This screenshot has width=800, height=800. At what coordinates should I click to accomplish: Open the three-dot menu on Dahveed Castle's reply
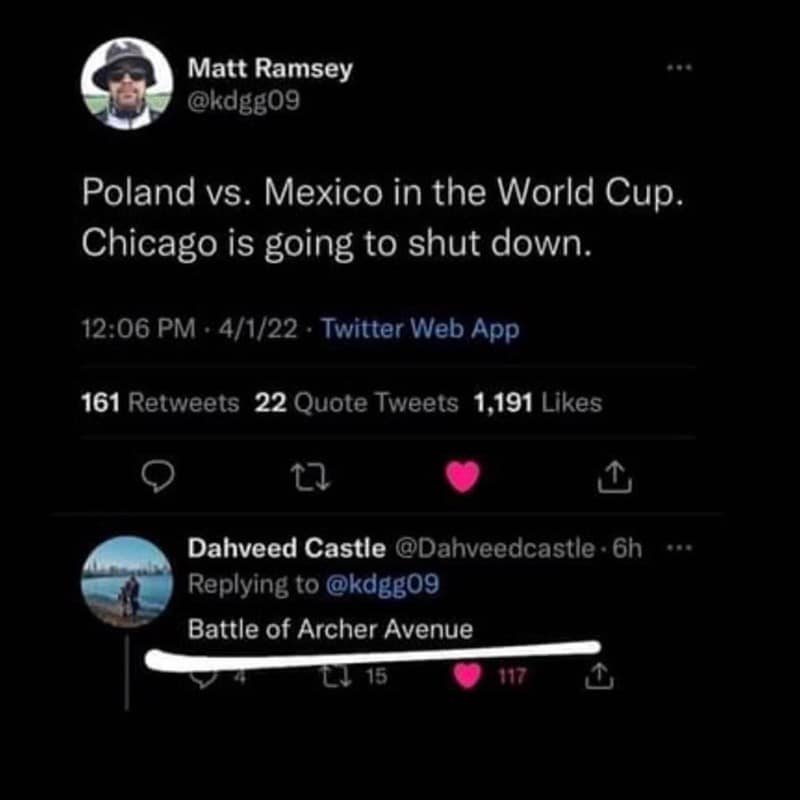682,549
